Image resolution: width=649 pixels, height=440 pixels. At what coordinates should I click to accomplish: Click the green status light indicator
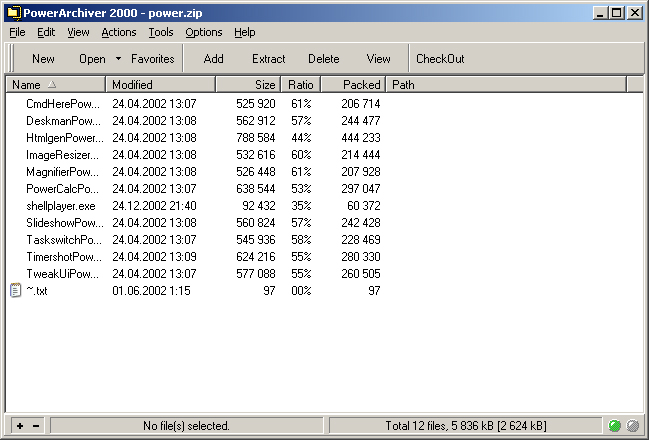pos(615,426)
